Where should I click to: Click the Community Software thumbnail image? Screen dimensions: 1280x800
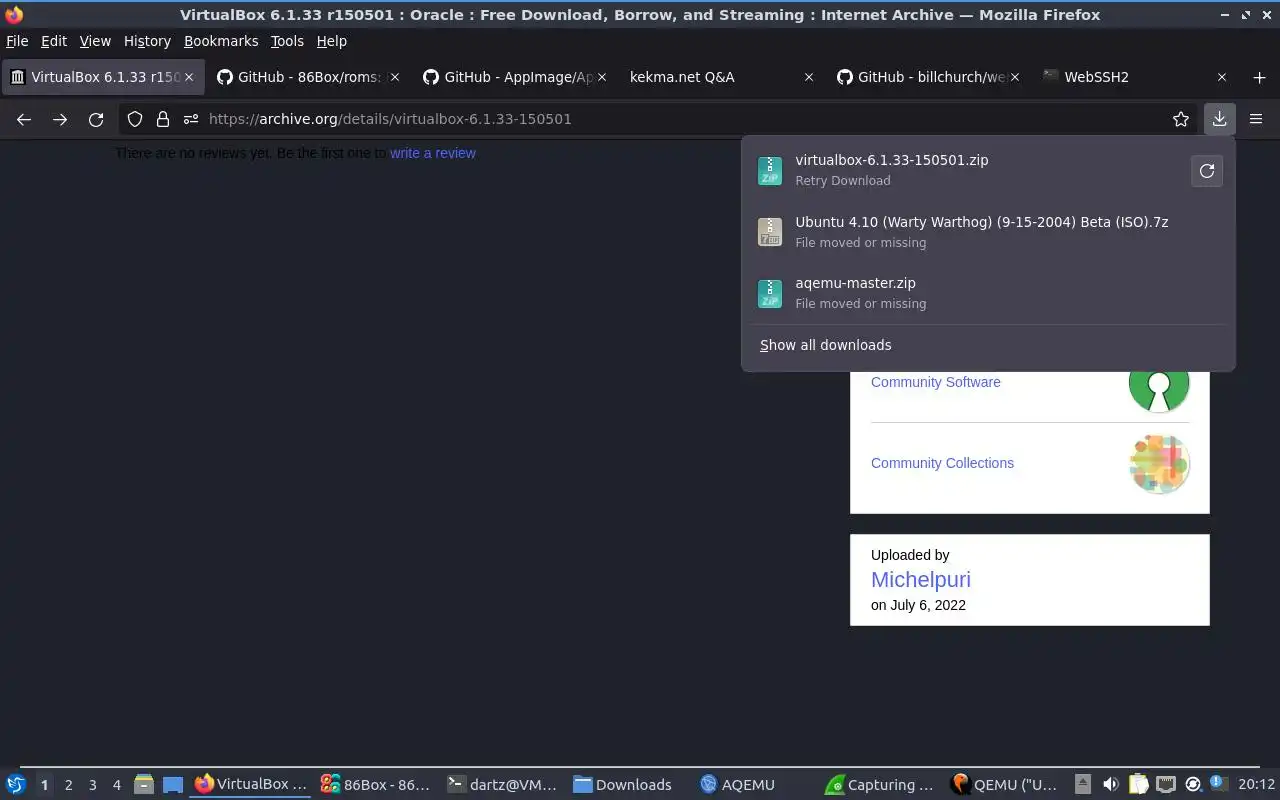(x=1159, y=382)
